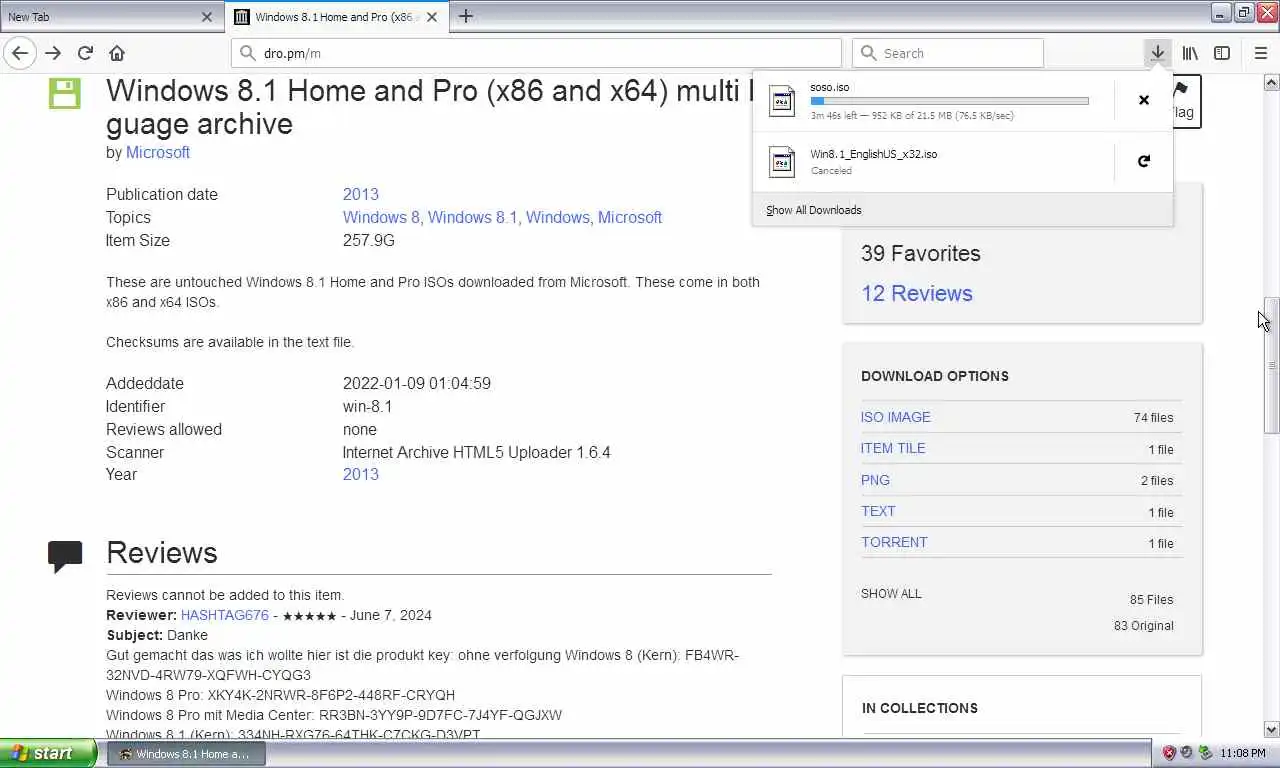Click the 11:08 PM taskbar clock

[x=1243, y=753]
